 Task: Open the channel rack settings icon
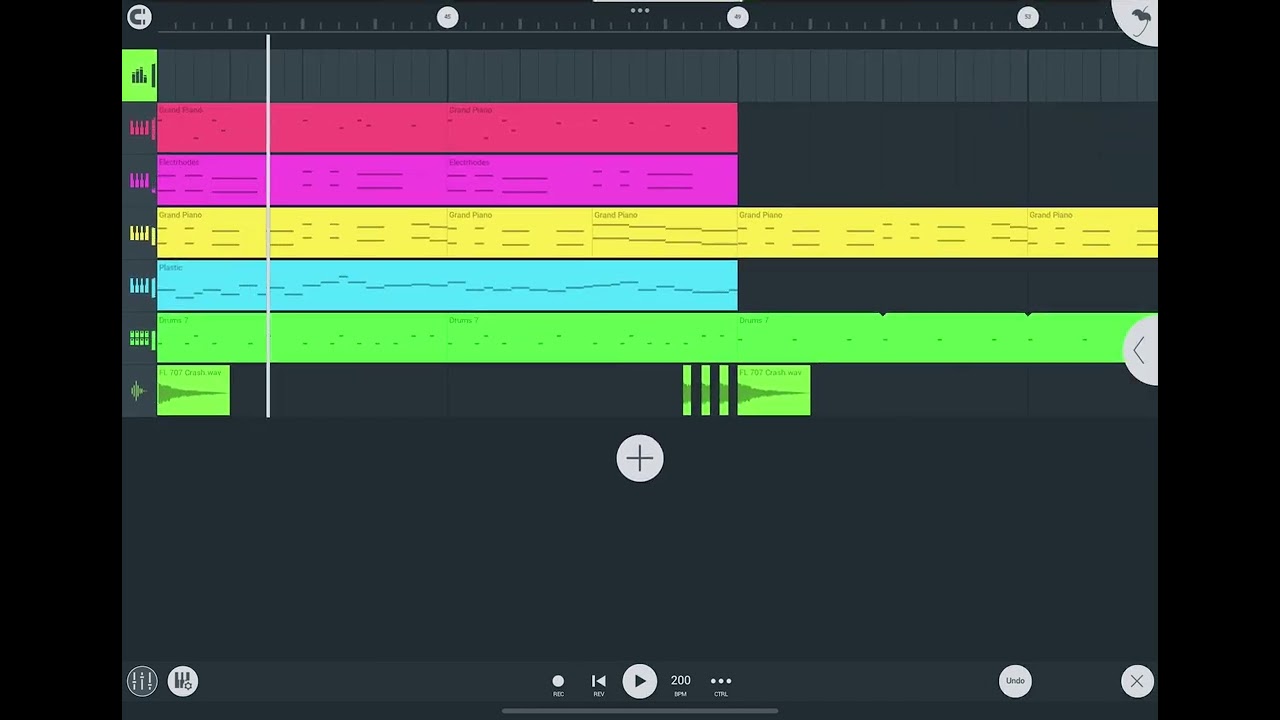pyautogui.click(x=183, y=681)
